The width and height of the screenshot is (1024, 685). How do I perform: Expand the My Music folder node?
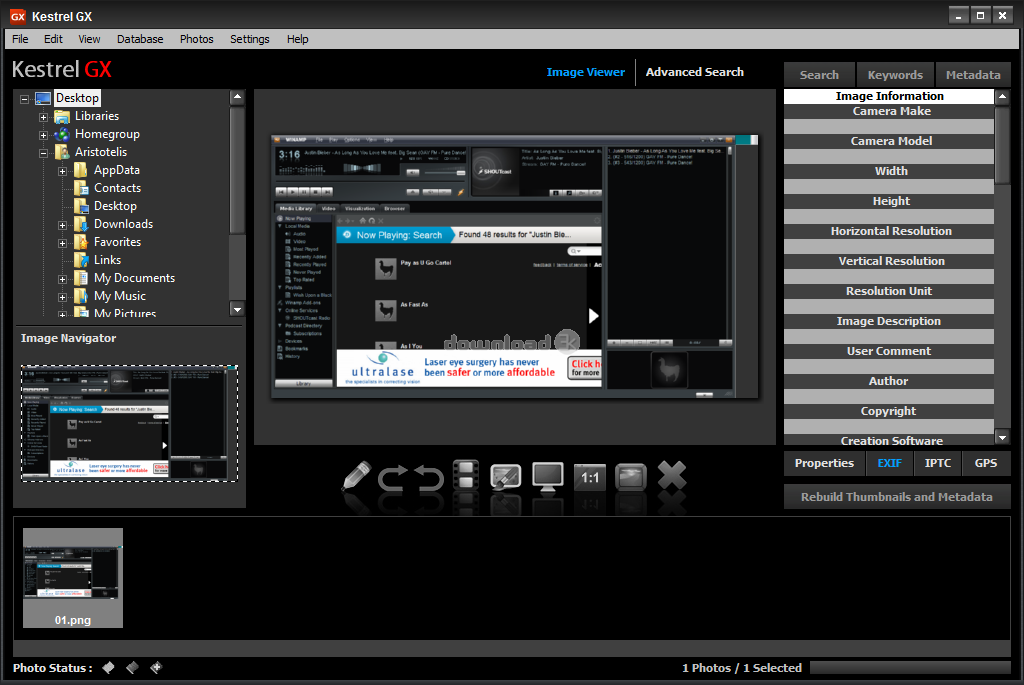click(x=62, y=297)
